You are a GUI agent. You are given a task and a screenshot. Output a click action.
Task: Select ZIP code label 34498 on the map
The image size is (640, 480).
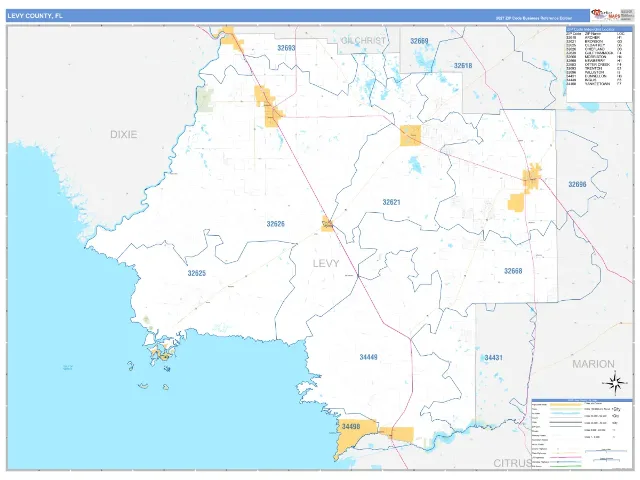click(351, 427)
